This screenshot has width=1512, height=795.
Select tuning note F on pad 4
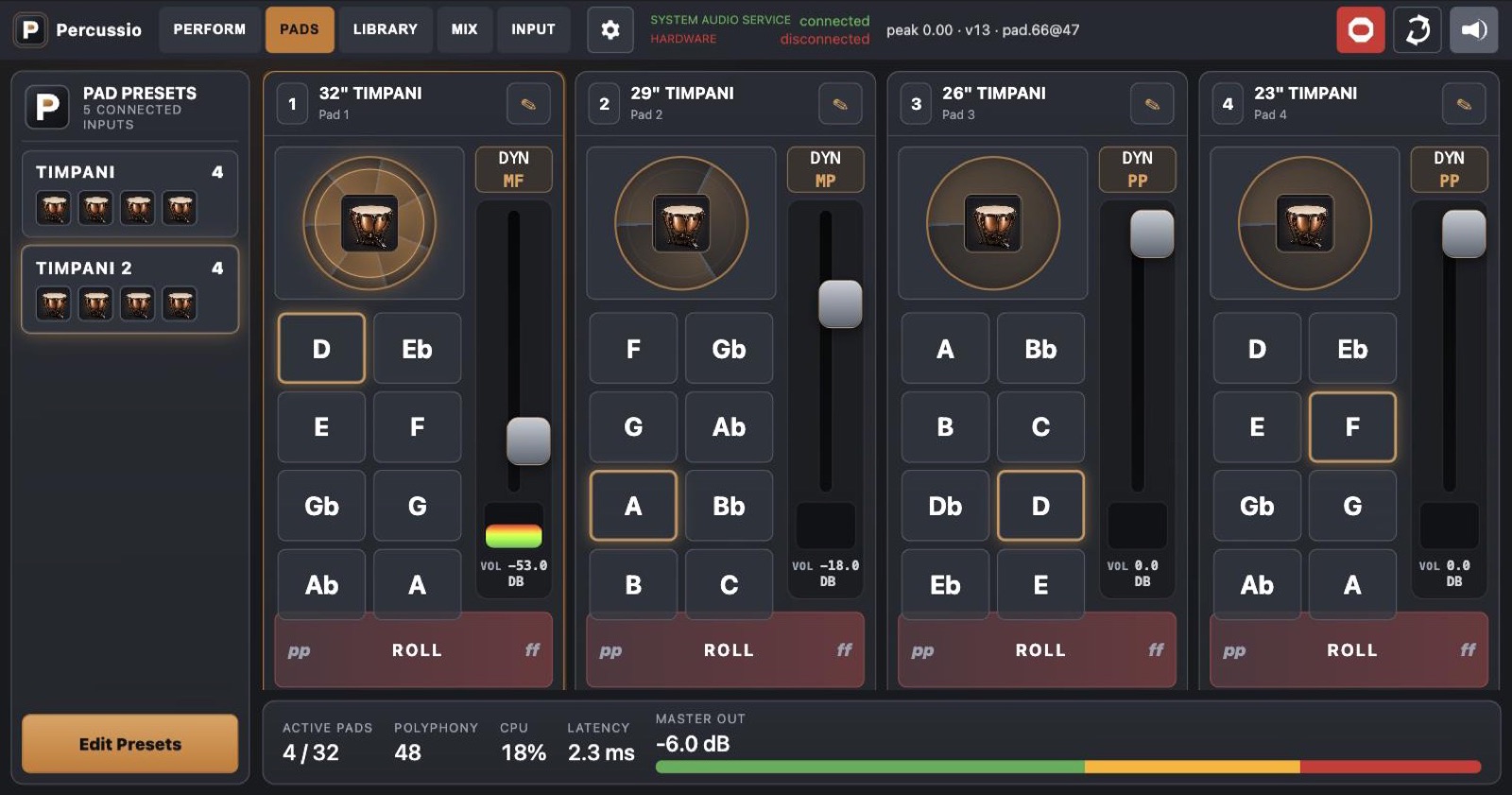(x=1352, y=427)
